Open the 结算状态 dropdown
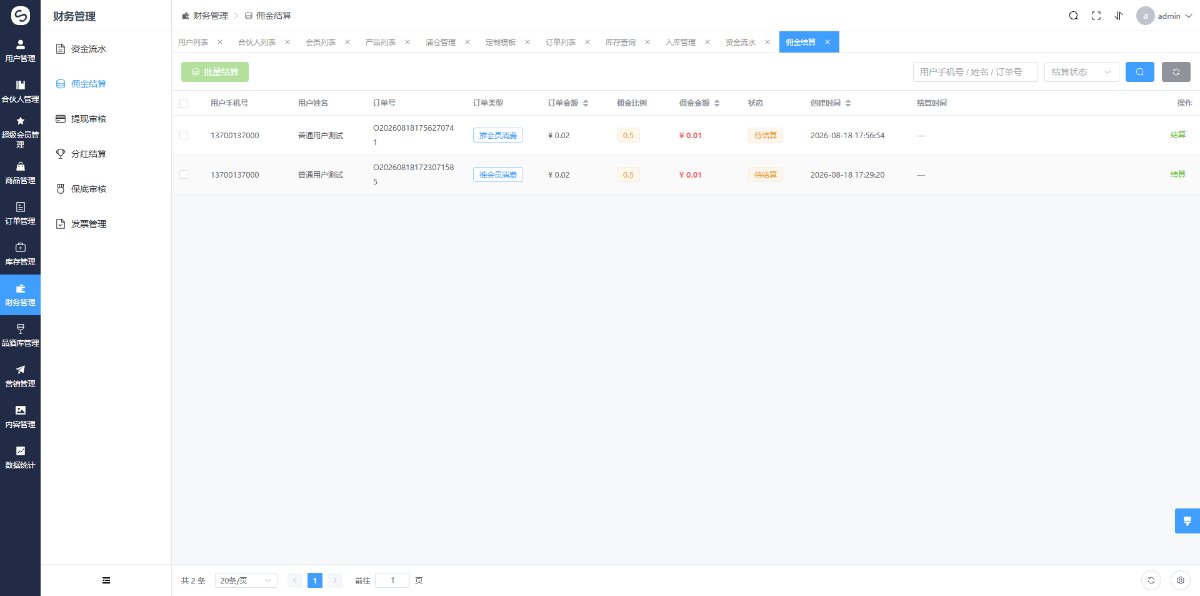 (x=1081, y=72)
